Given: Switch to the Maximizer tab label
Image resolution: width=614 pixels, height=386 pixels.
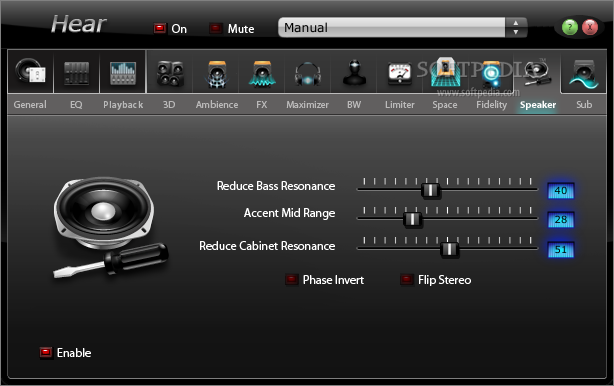Looking at the screenshot, I should [307, 105].
